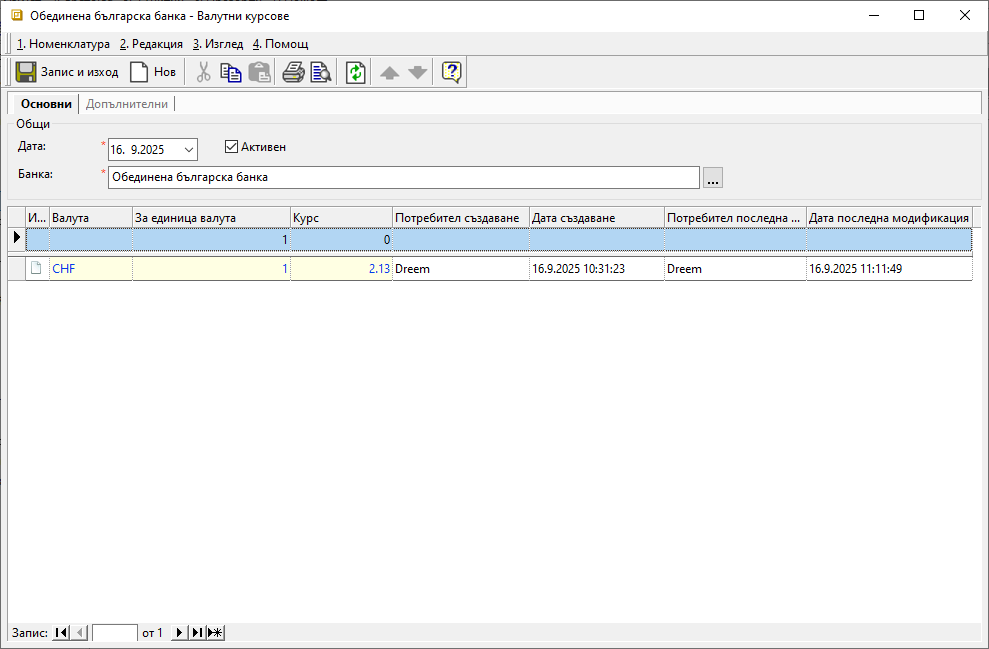Select the CHF currency cell
This screenshot has width=989, height=649.
[x=91, y=269]
